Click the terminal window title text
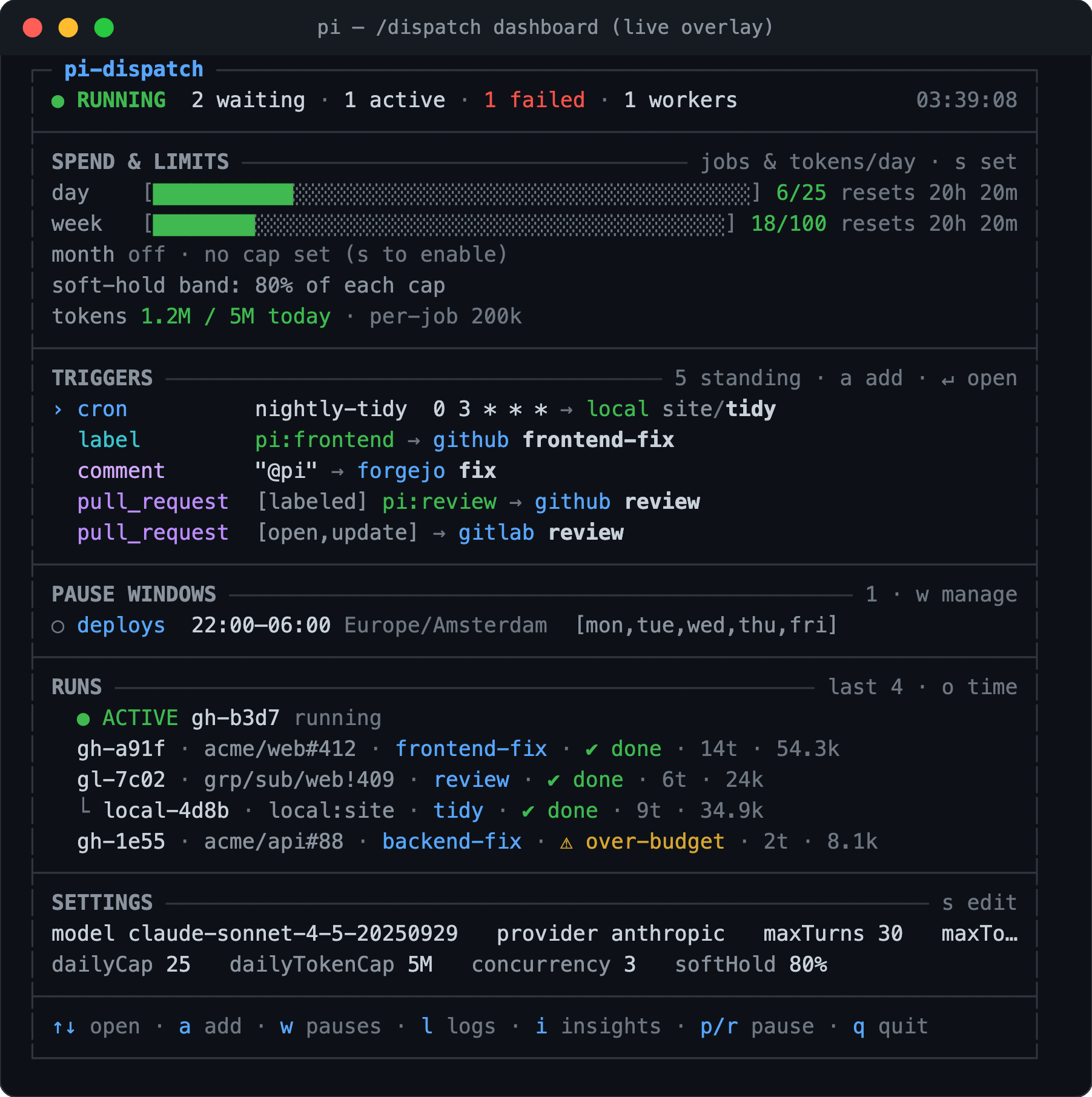 pyautogui.click(x=545, y=27)
